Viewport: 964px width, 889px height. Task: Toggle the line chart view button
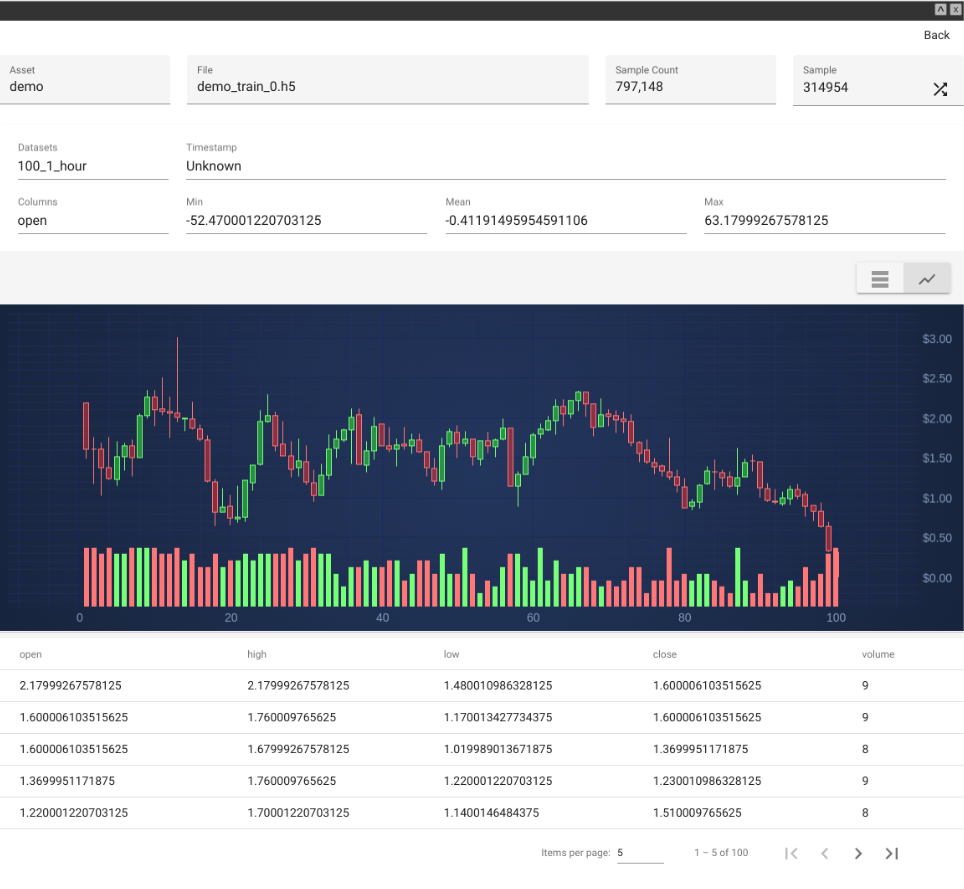(x=927, y=279)
